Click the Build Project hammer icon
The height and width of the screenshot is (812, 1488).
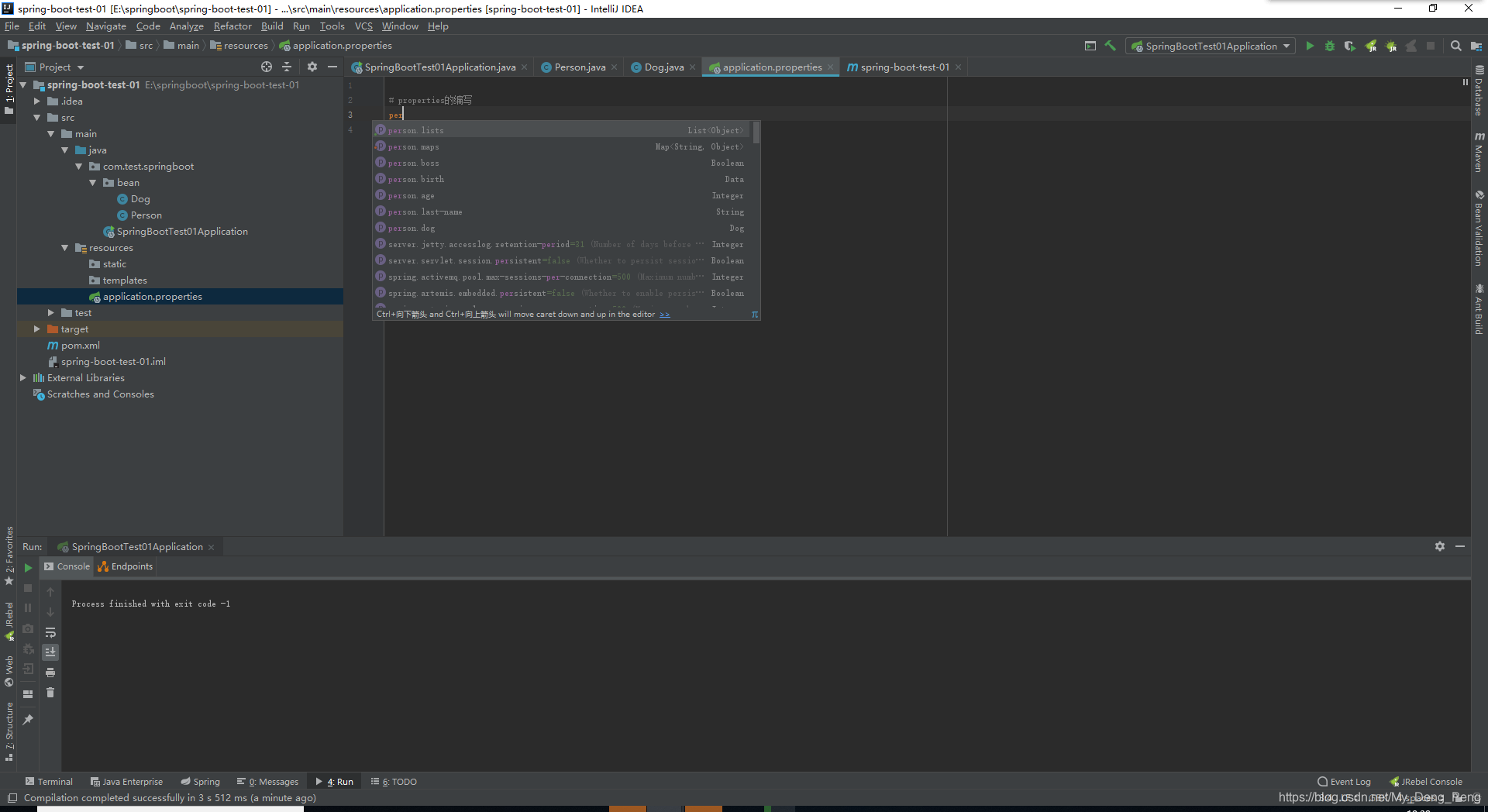pos(1110,46)
